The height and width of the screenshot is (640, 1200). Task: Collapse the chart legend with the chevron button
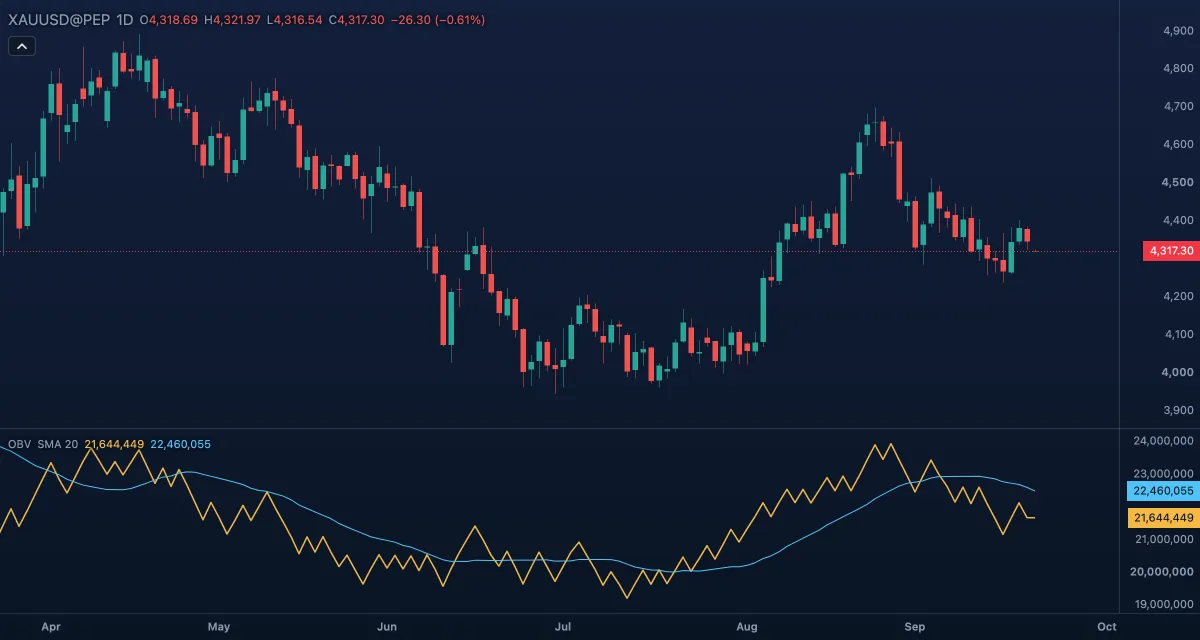click(22, 45)
